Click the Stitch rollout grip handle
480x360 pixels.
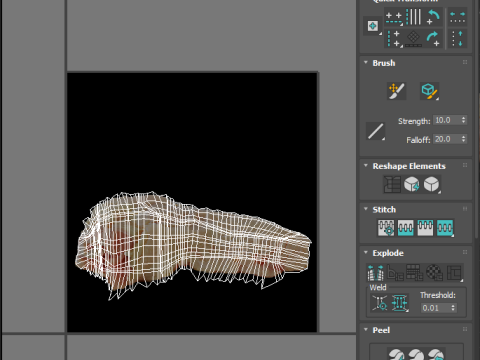coord(465,209)
